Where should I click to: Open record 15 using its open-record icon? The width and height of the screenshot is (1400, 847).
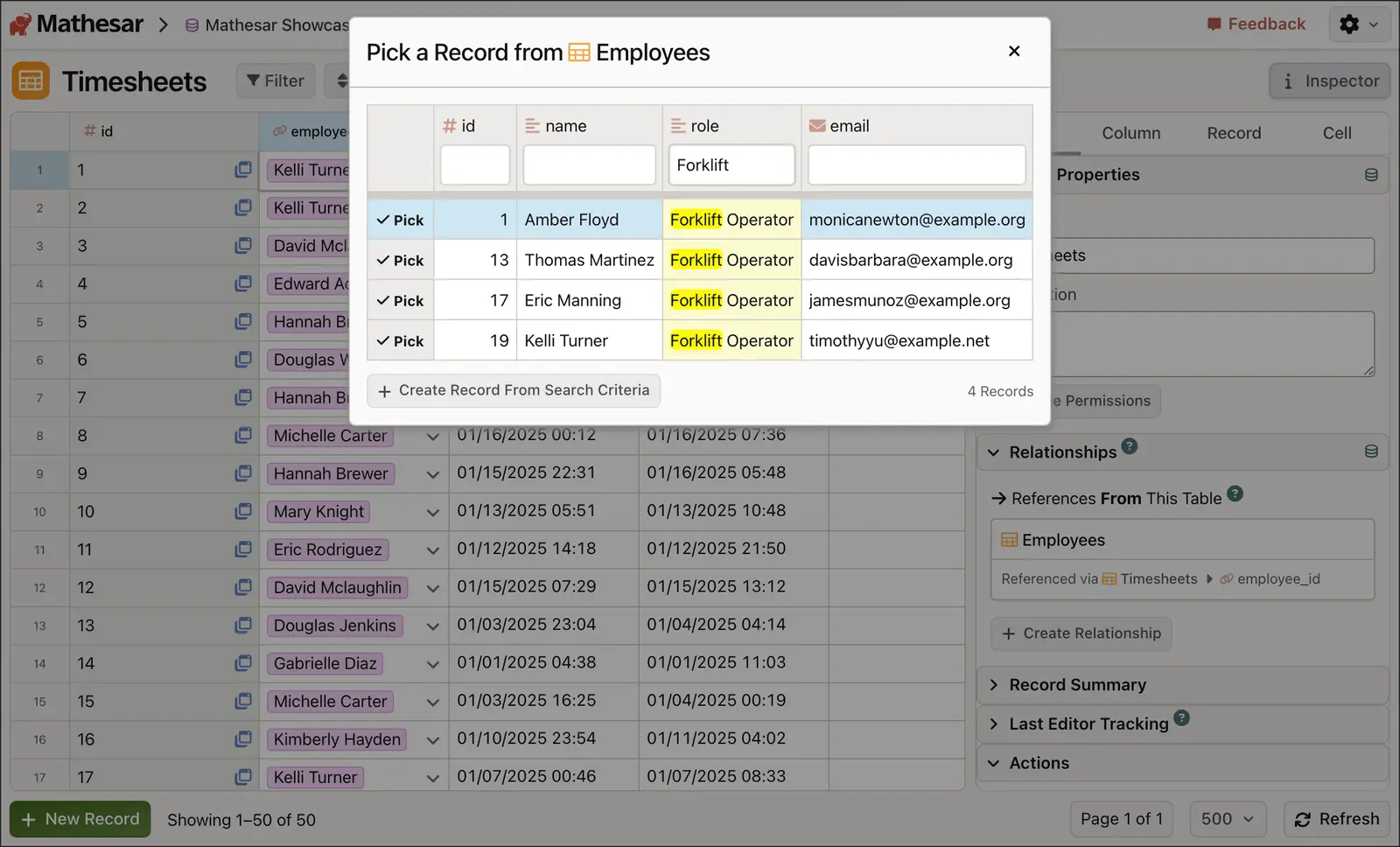click(x=243, y=702)
